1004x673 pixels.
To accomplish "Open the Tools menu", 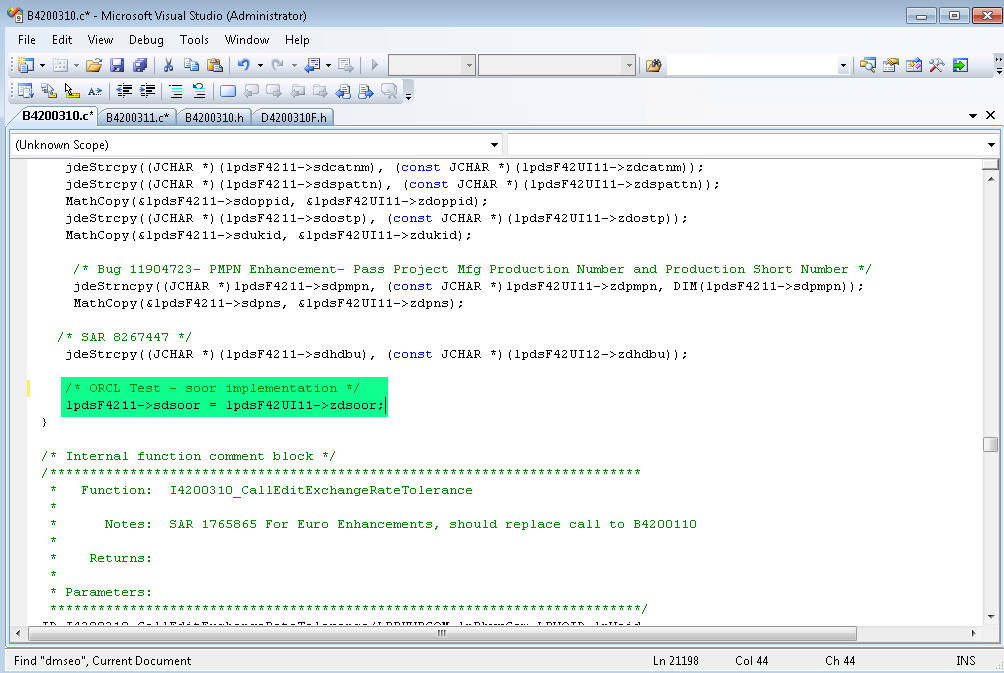I will click(194, 40).
